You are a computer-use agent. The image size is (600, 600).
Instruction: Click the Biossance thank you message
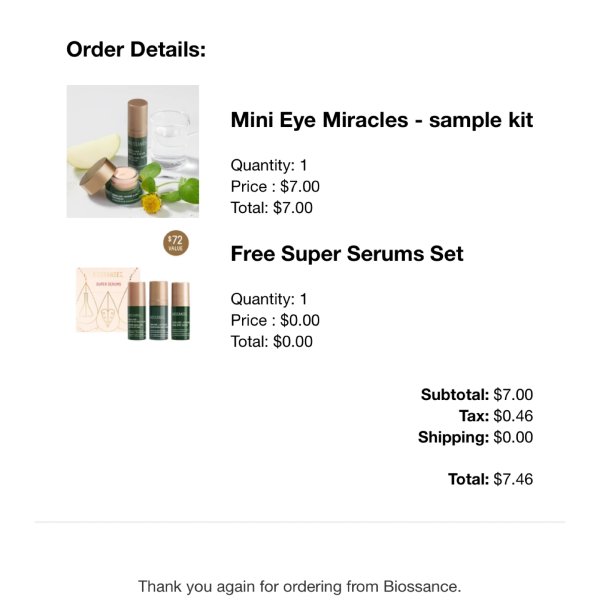[x=300, y=586]
